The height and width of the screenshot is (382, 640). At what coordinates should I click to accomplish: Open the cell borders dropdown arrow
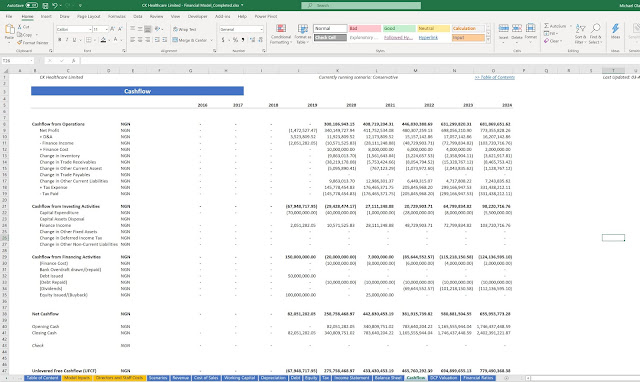click(x=95, y=40)
